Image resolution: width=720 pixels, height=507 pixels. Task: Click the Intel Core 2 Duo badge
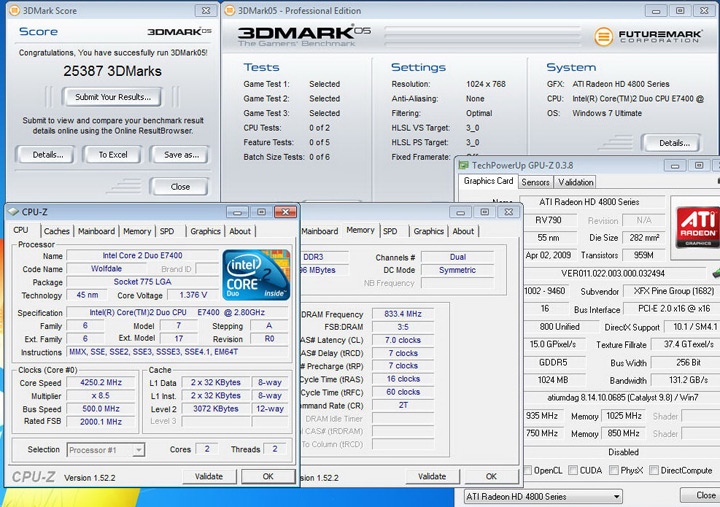256,275
